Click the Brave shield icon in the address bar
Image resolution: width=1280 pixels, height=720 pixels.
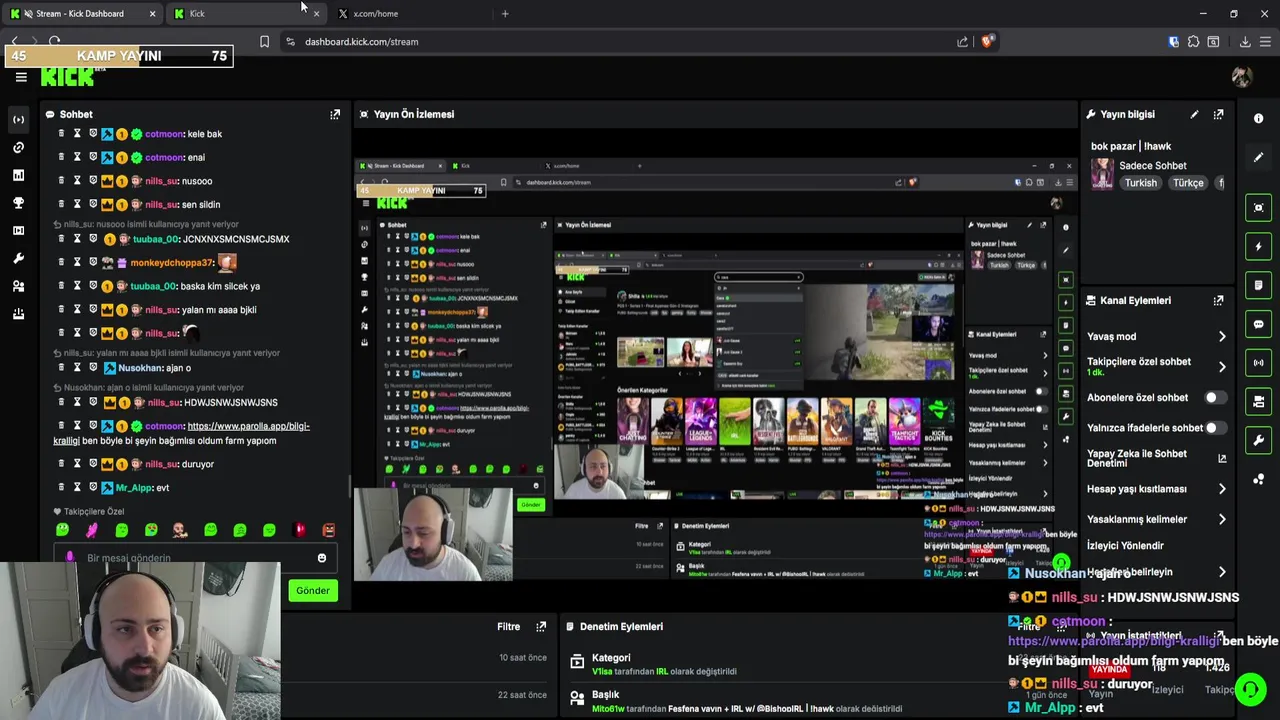pyautogui.click(x=987, y=42)
